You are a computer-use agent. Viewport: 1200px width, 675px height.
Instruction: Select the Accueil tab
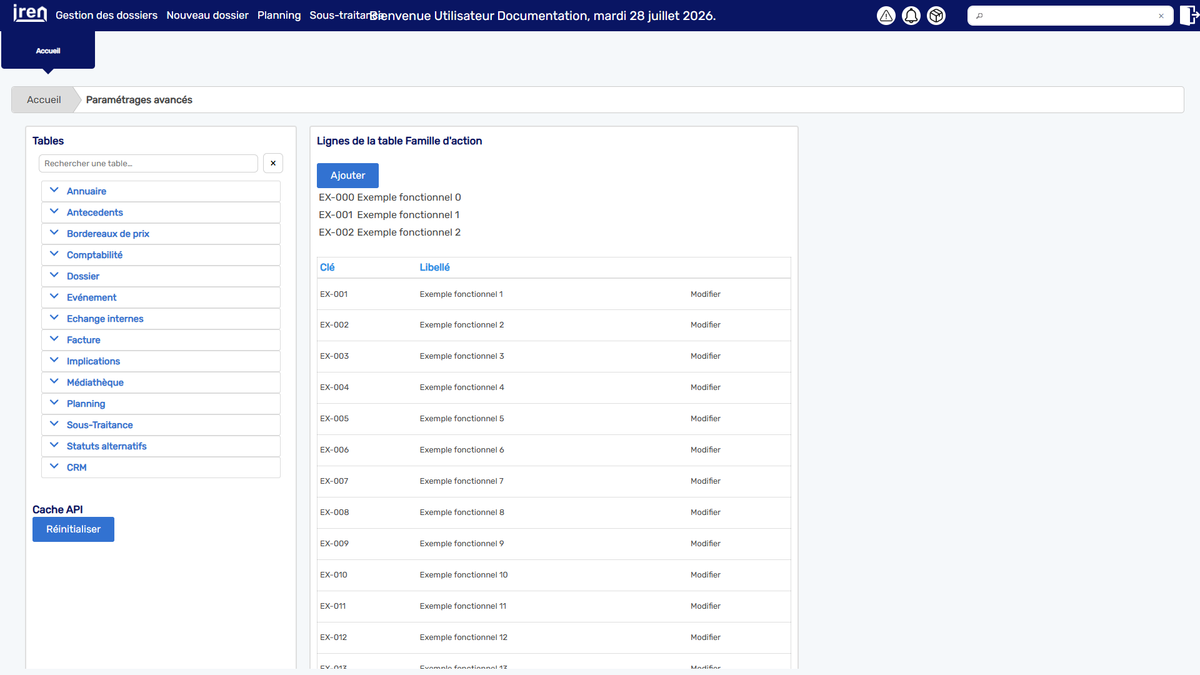coord(48,50)
